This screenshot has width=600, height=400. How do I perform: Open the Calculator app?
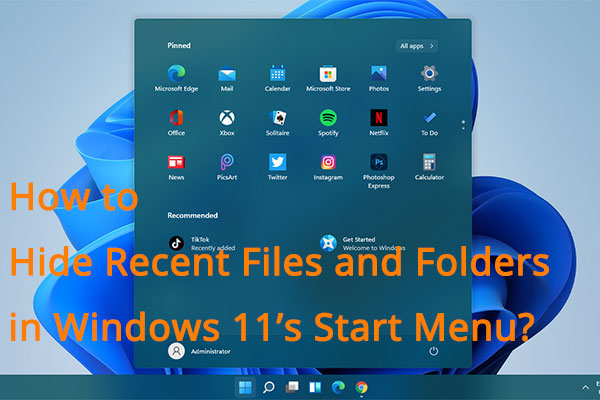coord(429,167)
